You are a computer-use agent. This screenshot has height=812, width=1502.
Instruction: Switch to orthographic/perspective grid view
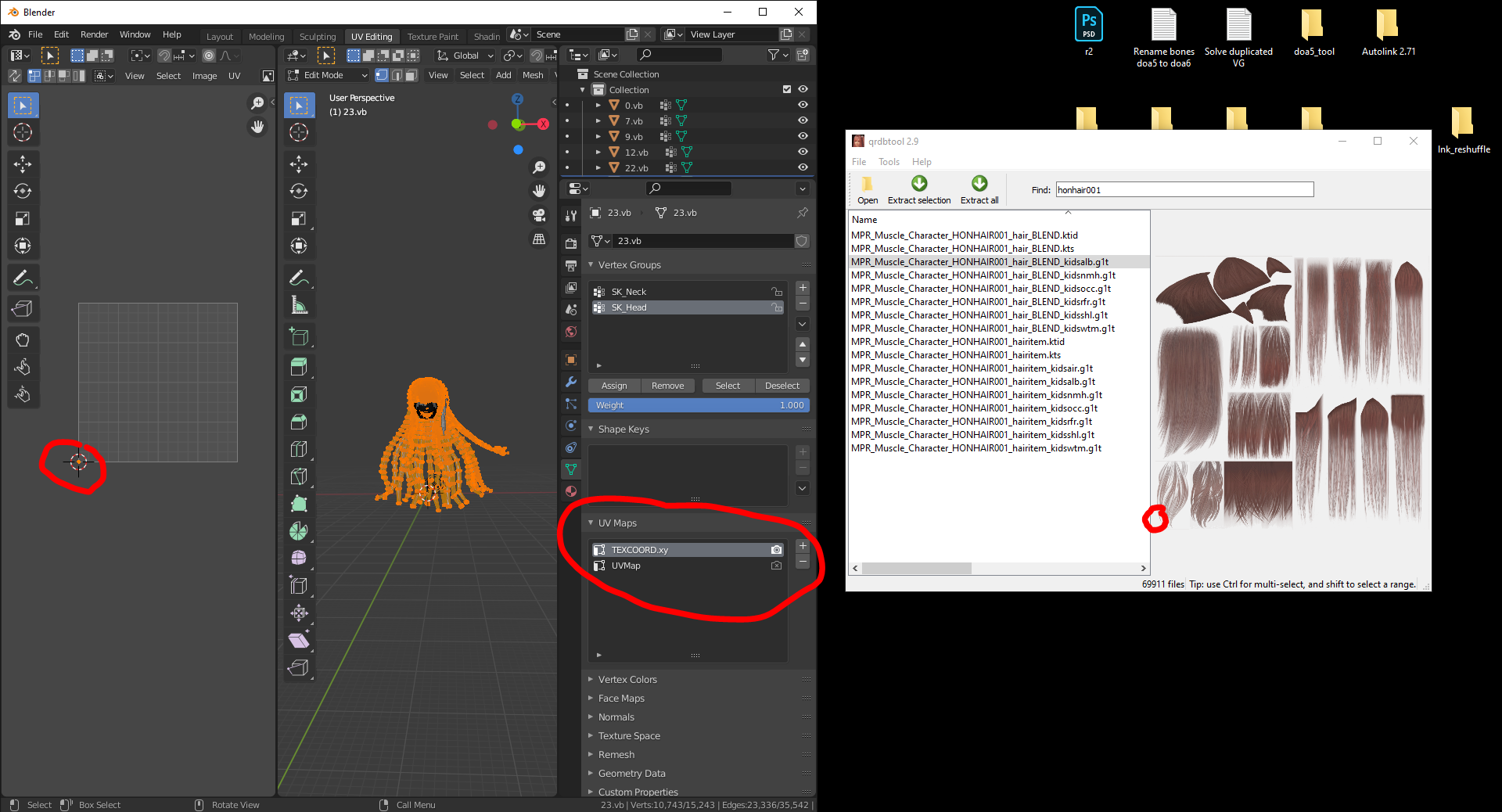click(x=539, y=239)
